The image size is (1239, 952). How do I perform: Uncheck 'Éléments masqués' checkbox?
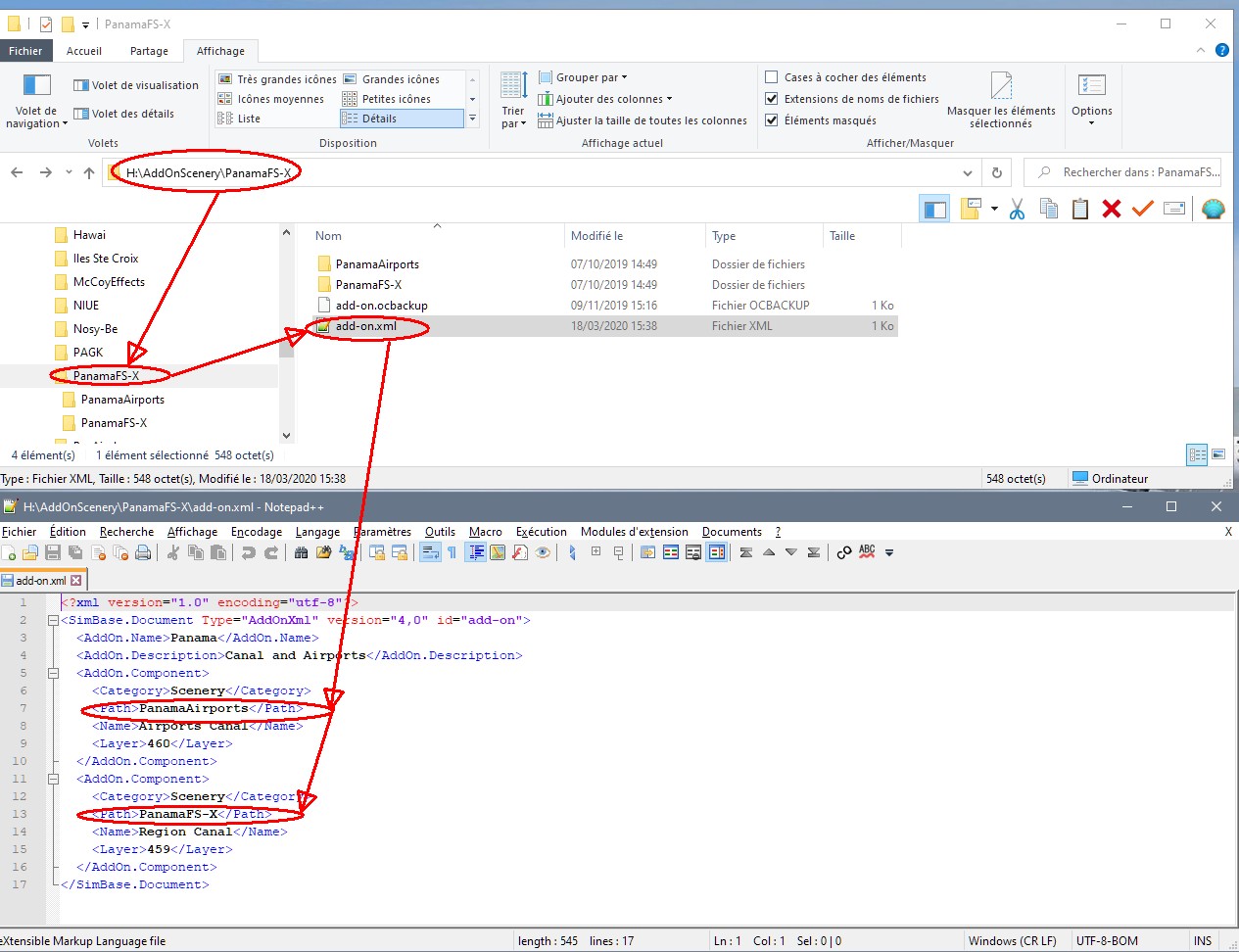point(772,120)
